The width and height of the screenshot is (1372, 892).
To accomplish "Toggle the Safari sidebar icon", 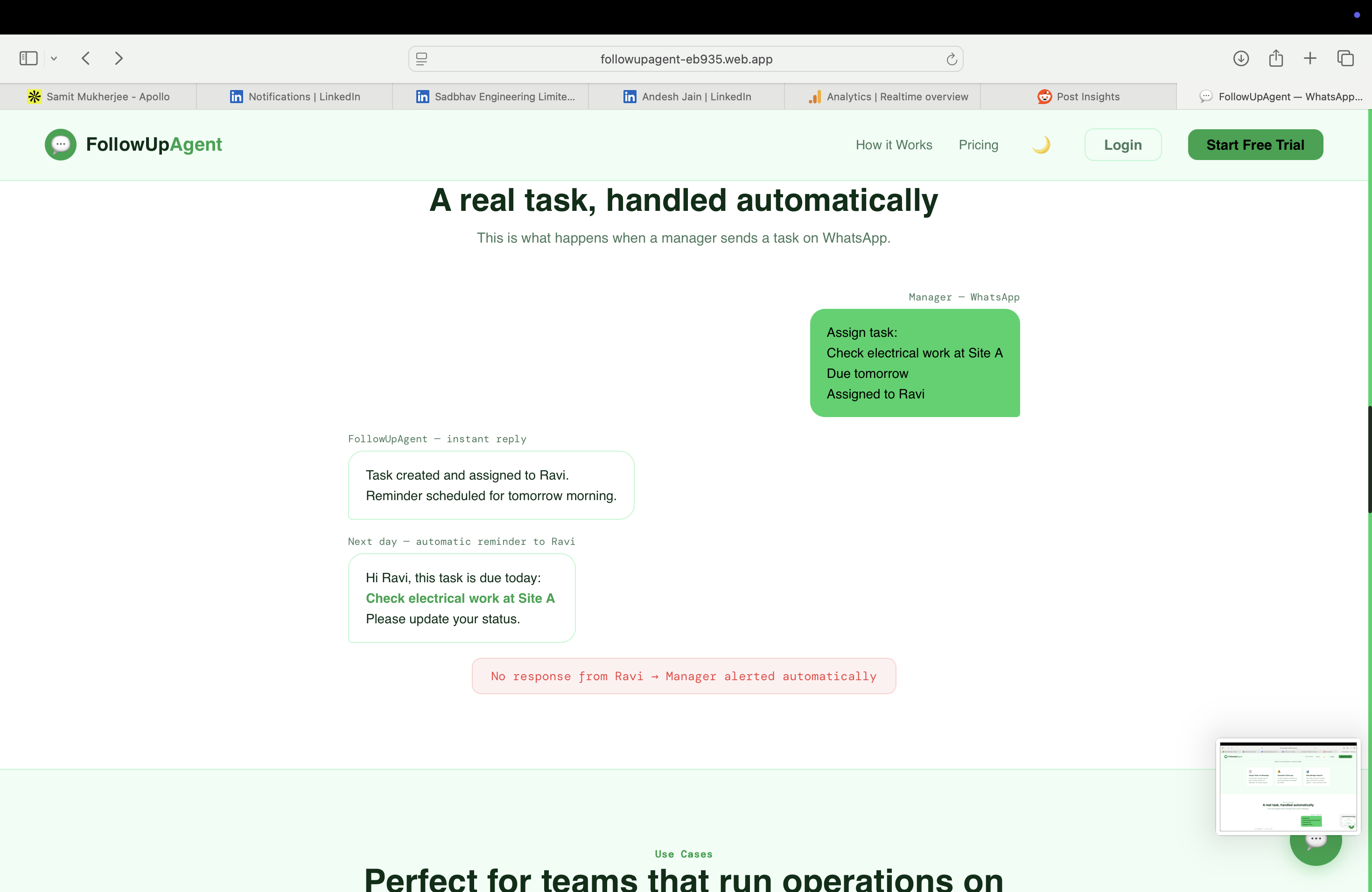I will point(28,58).
